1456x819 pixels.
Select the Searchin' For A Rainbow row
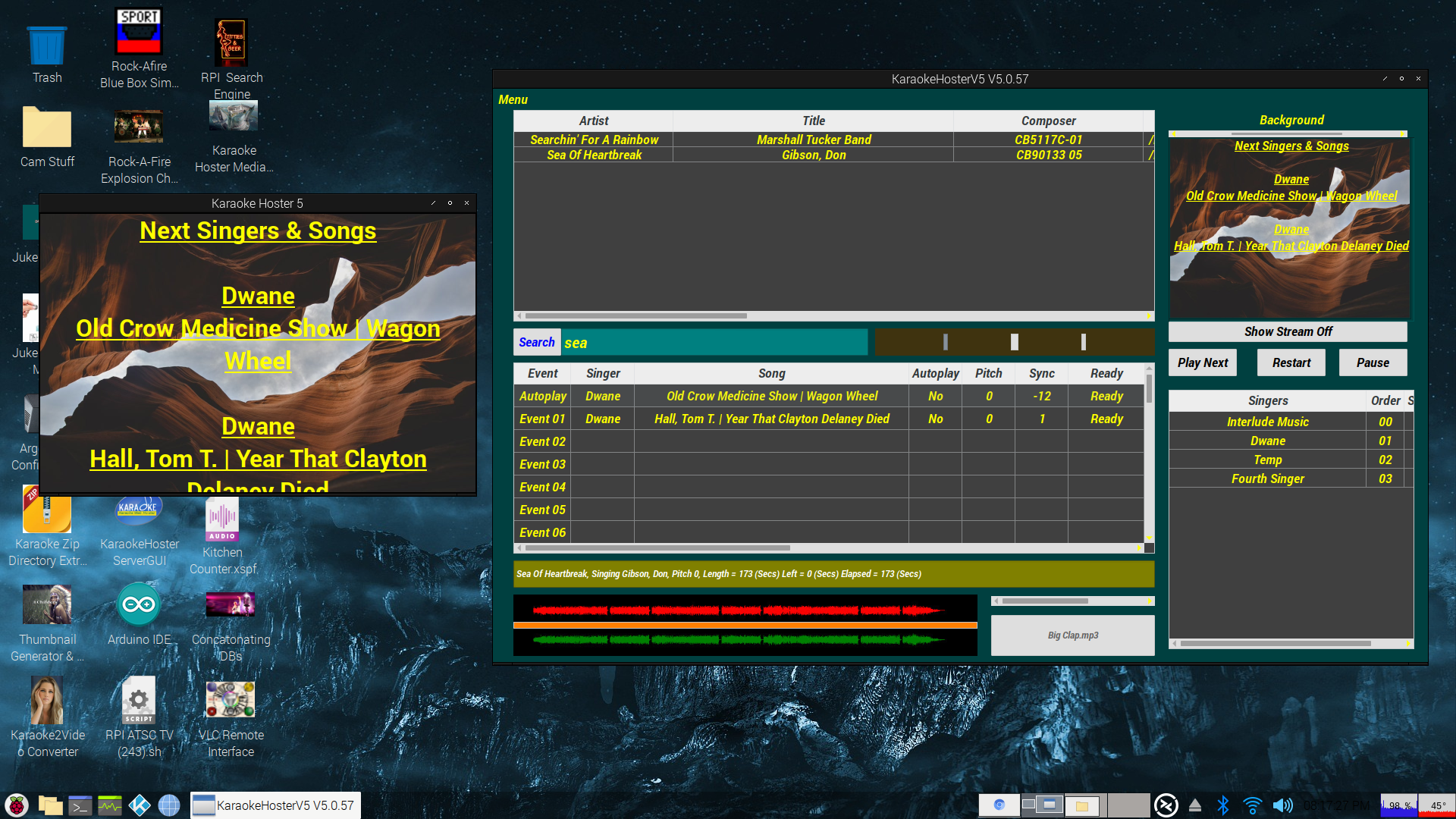[x=834, y=140]
